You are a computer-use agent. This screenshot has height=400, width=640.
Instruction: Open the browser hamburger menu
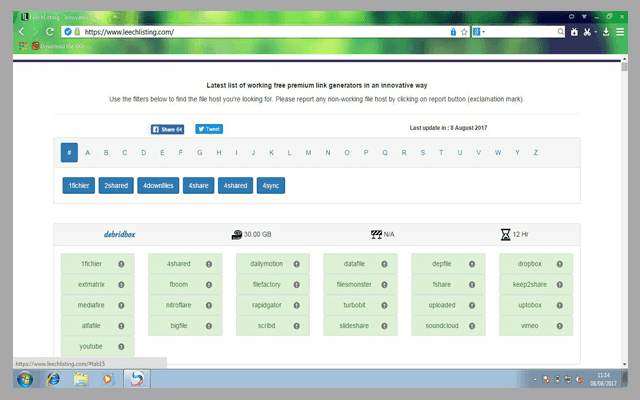[620, 32]
